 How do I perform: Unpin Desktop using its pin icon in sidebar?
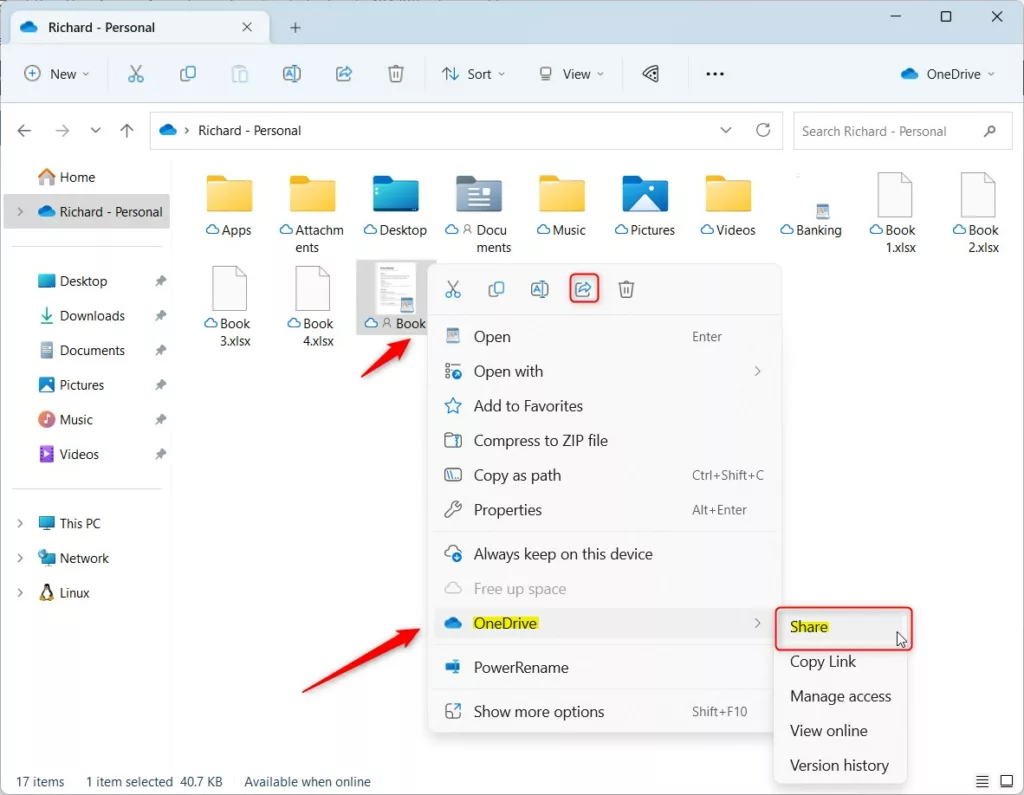click(160, 281)
